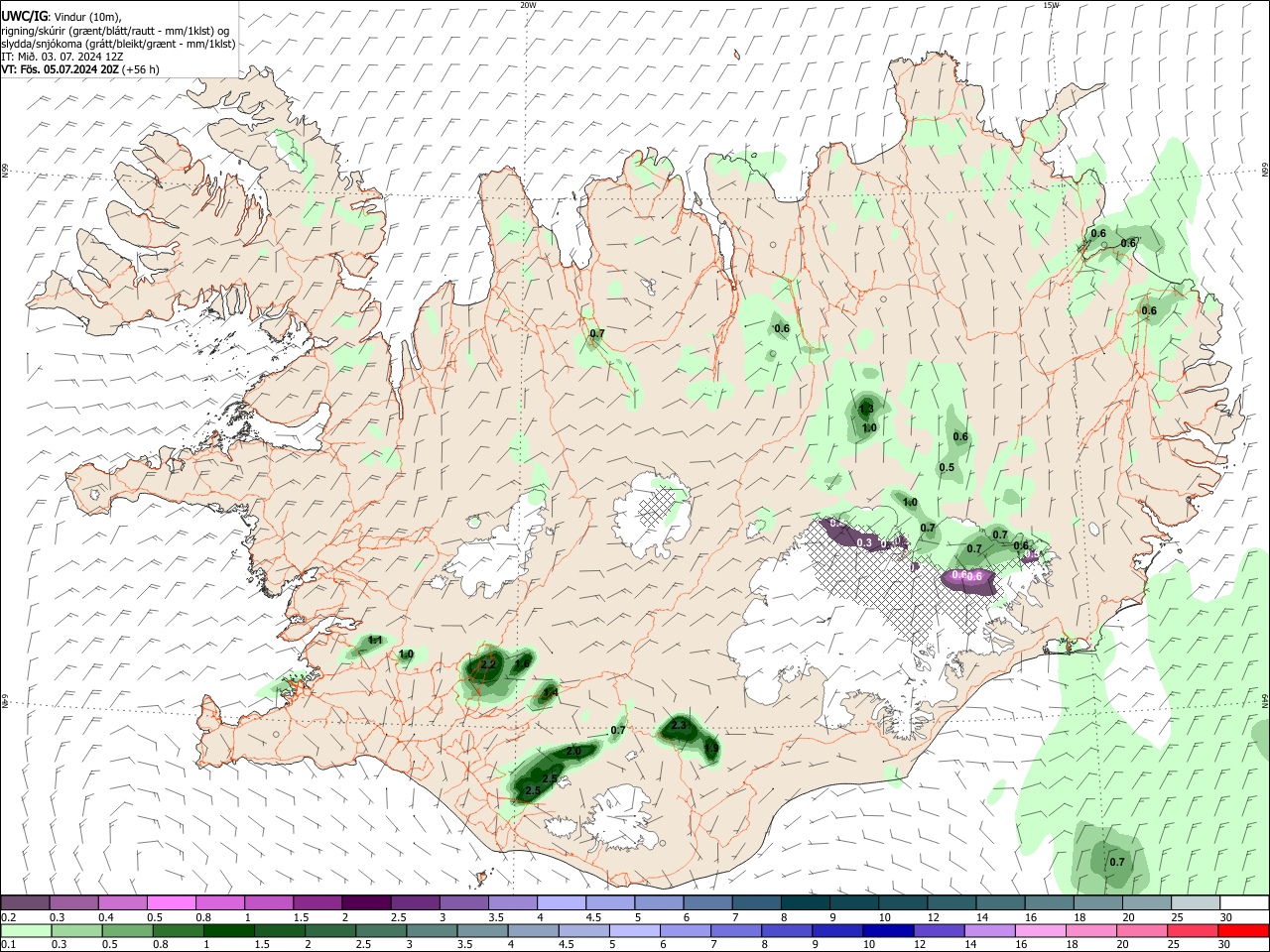Click the 1.4 rainfall value on the map
The height and width of the screenshot is (952, 1270).
[551, 692]
